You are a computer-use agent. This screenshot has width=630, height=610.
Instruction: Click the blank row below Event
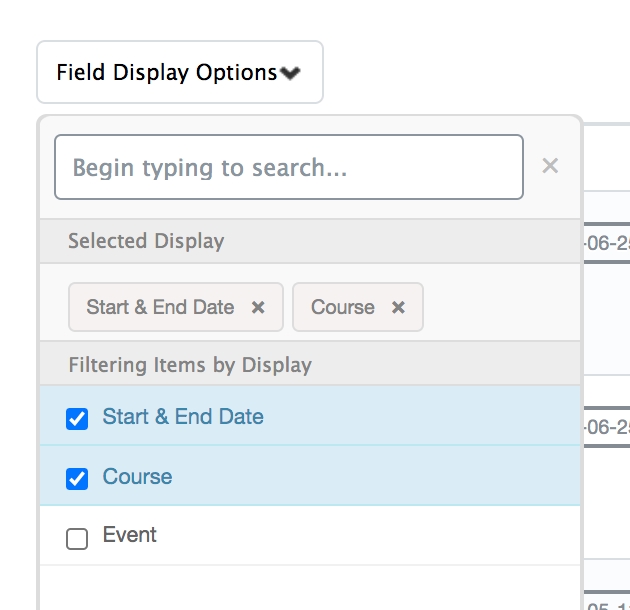pos(310,588)
